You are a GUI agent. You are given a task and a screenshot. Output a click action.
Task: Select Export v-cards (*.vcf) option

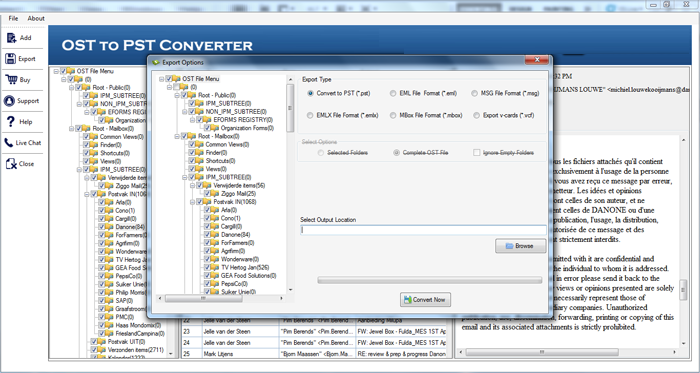(477, 115)
